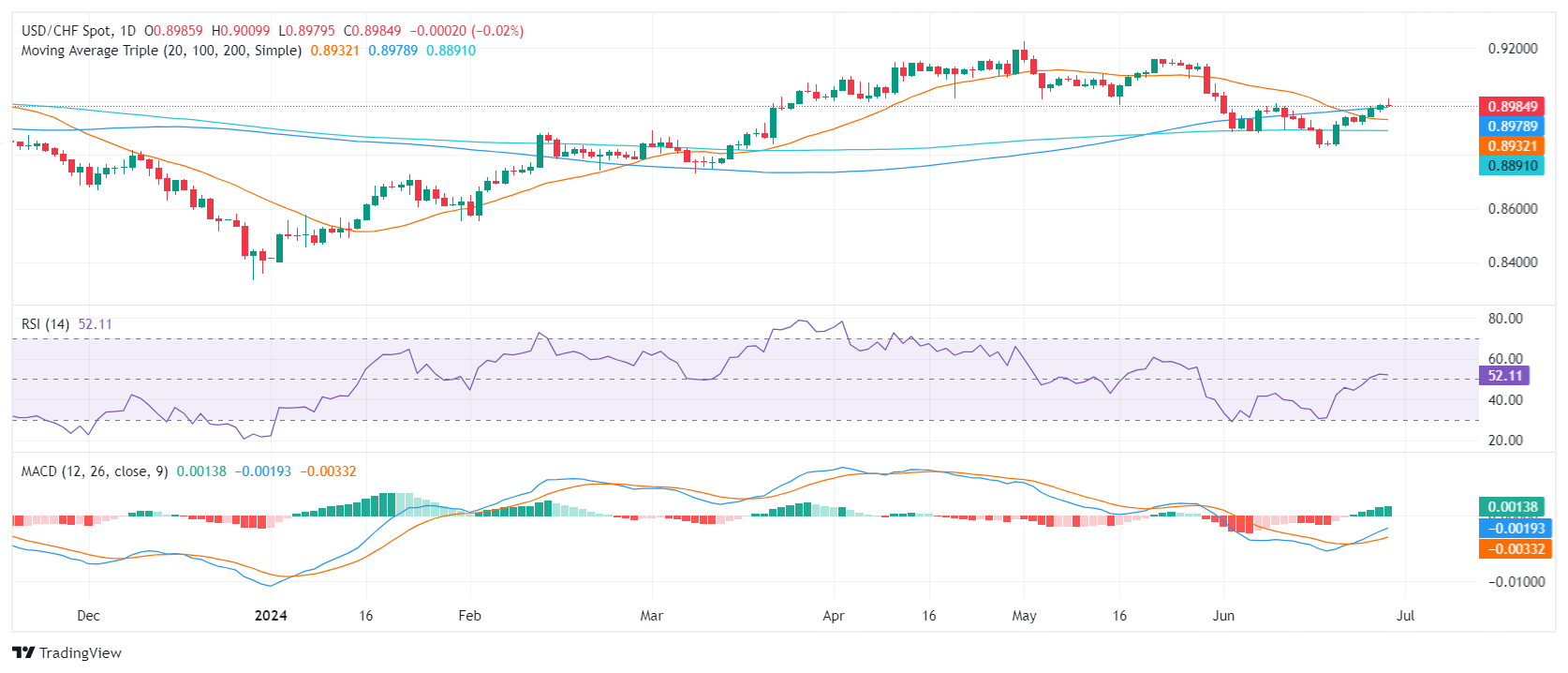Select the USD/CHF Spot, 1D chart title
Viewport: 1568px width, 673px height.
[80, 31]
